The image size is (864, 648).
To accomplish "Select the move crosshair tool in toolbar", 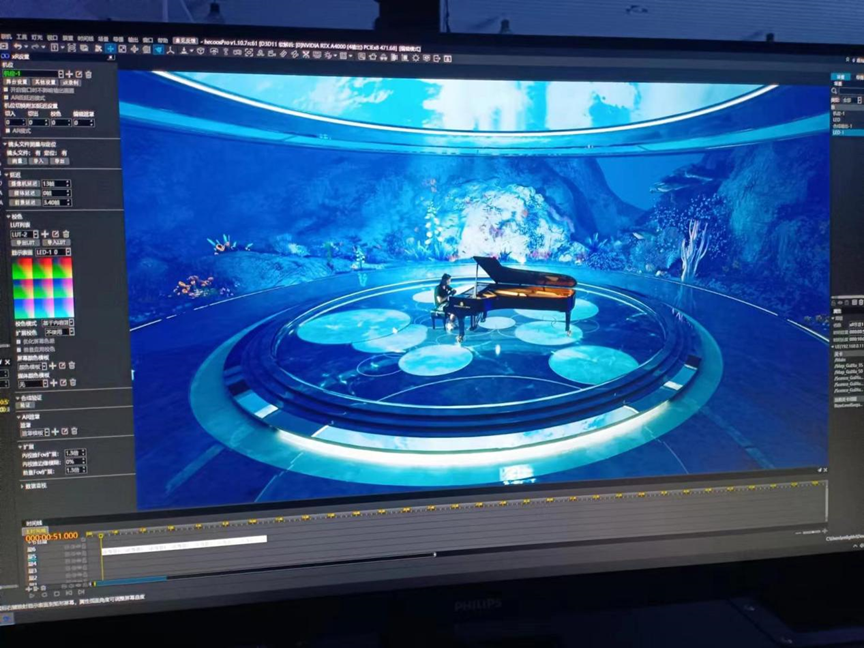I will coord(110,48).
